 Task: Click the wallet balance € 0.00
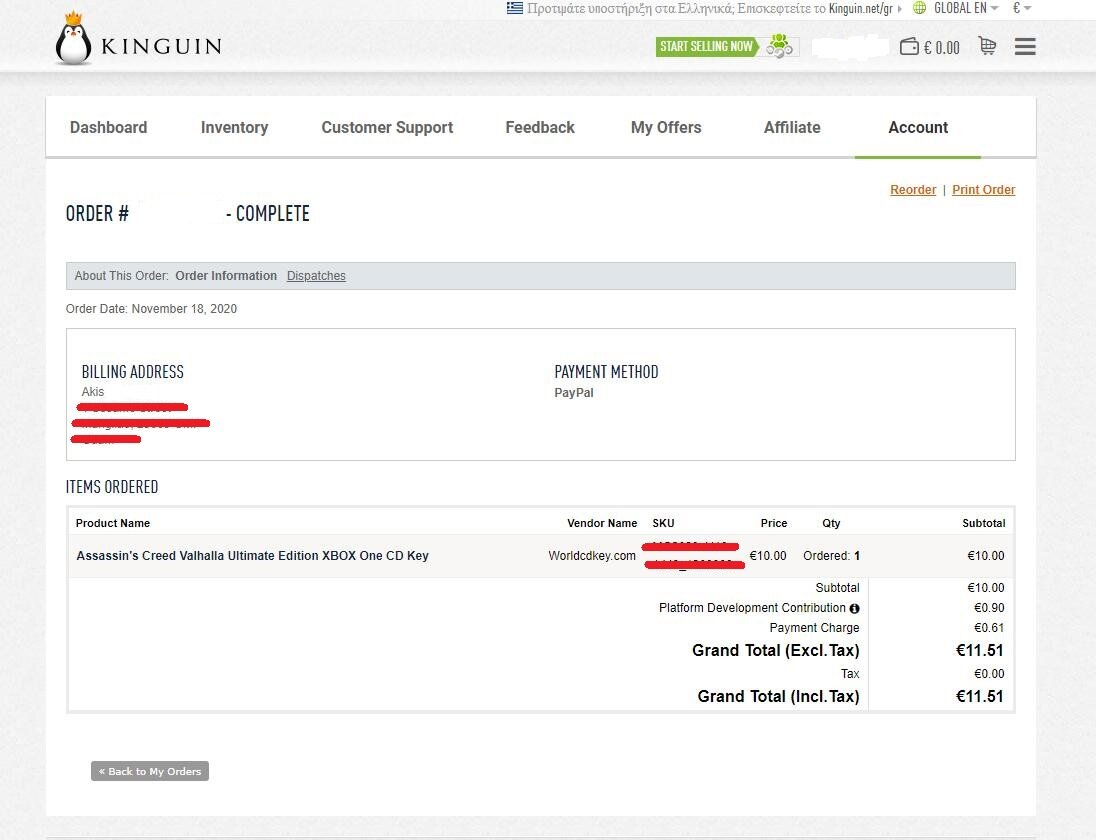(942, 48)
